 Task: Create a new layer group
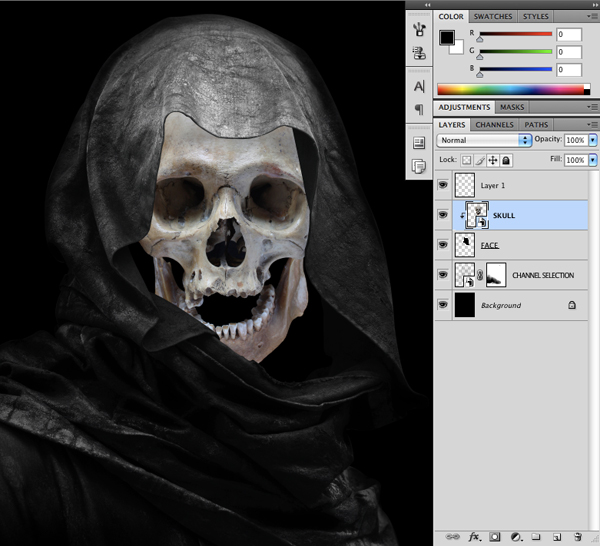[535, 537]
